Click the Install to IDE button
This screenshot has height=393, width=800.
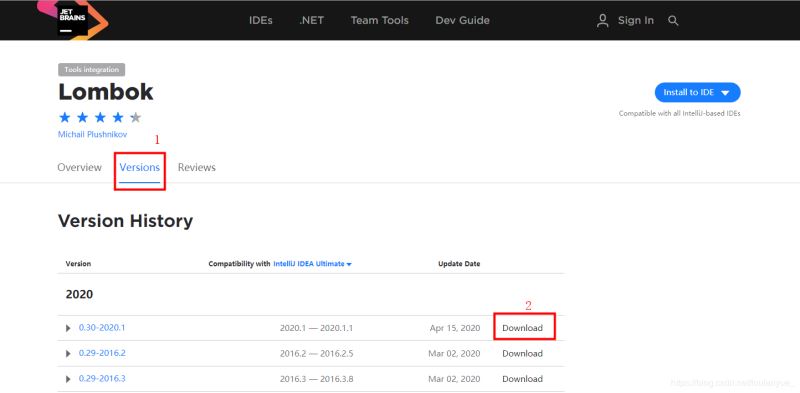(x=697, y=92)
